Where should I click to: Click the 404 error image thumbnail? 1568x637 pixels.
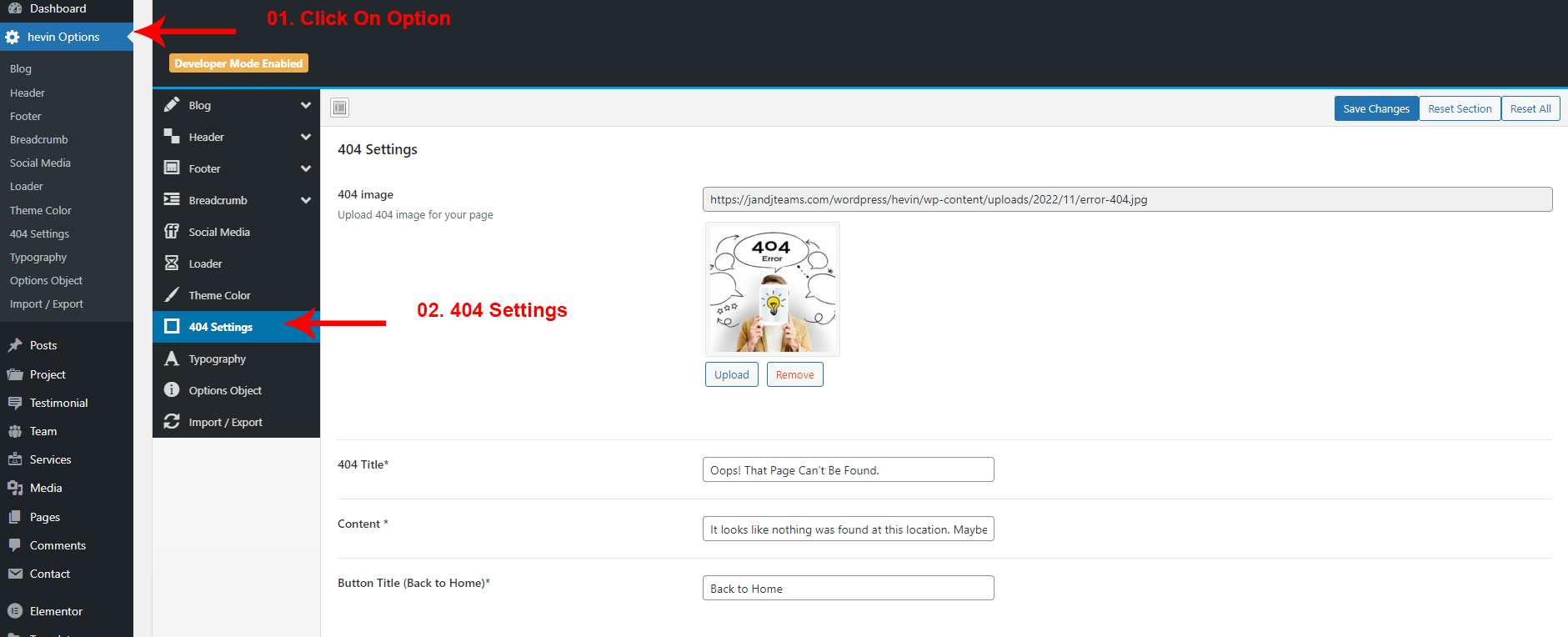(773, 289)
